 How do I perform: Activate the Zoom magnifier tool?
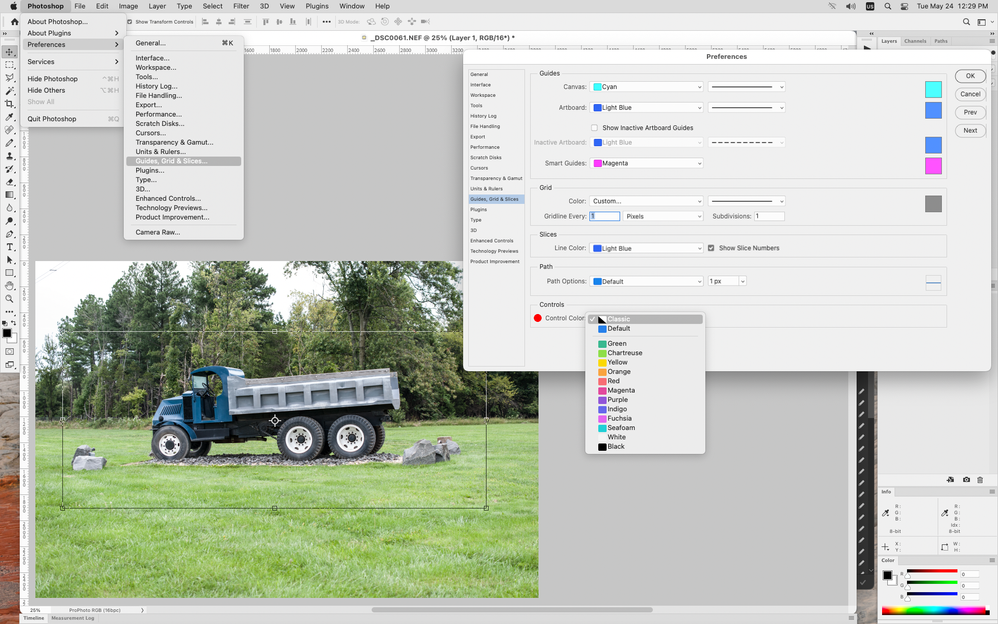(x=10, y=299)
